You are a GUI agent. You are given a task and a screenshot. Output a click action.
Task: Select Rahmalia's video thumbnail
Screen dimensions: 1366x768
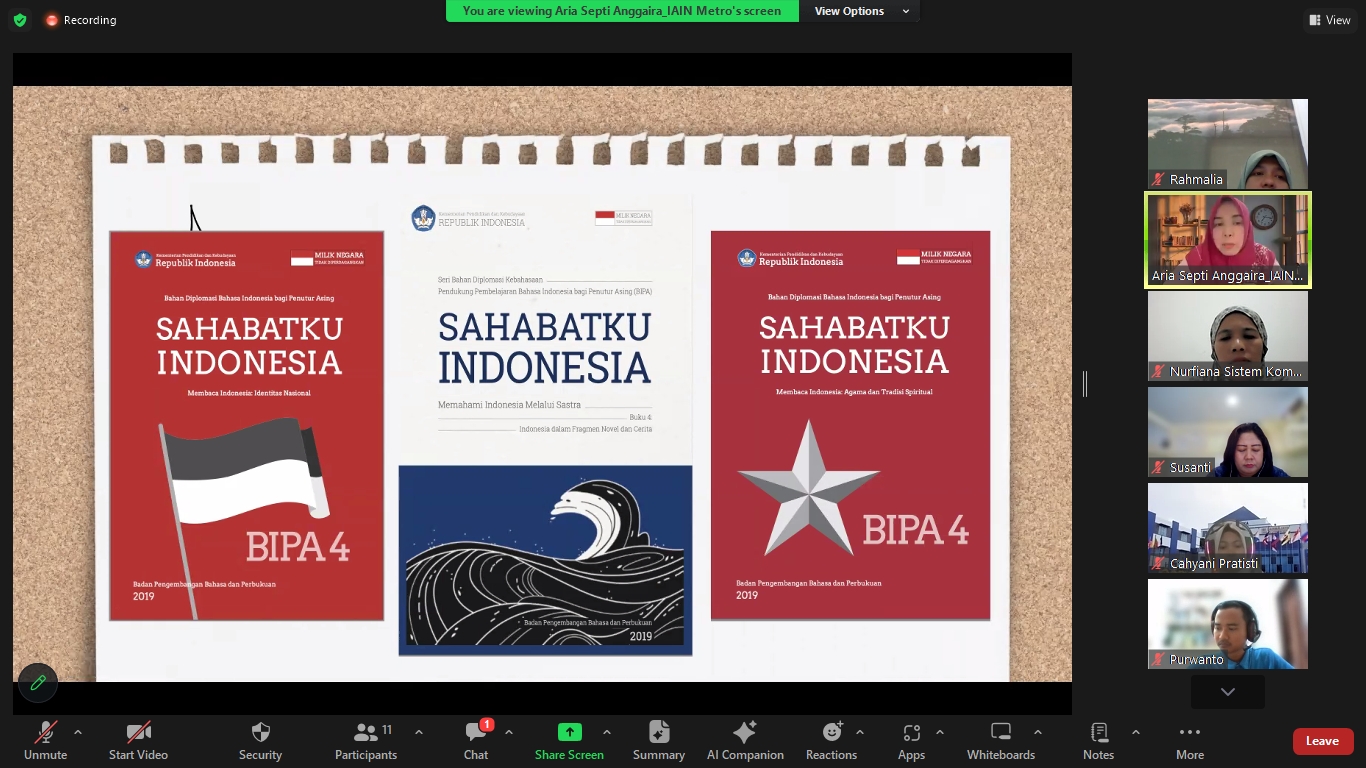pos(1227,144)
